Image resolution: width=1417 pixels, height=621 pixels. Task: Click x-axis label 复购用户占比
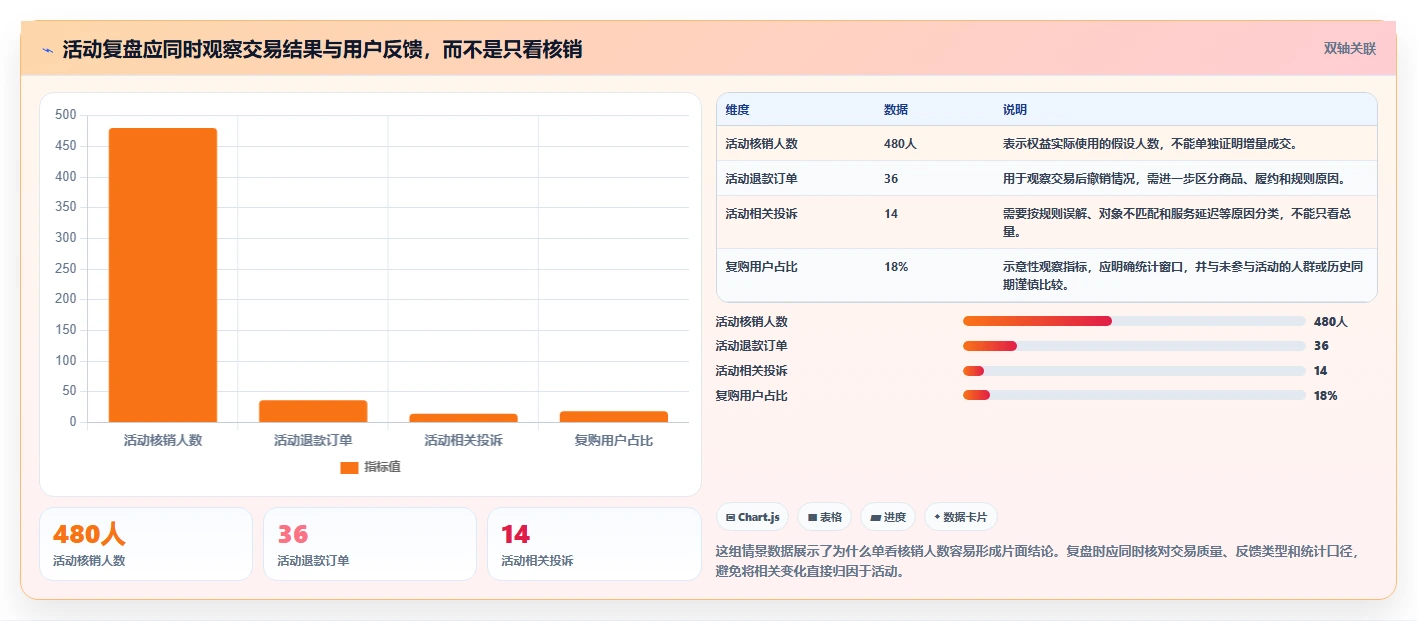(614, 440)
